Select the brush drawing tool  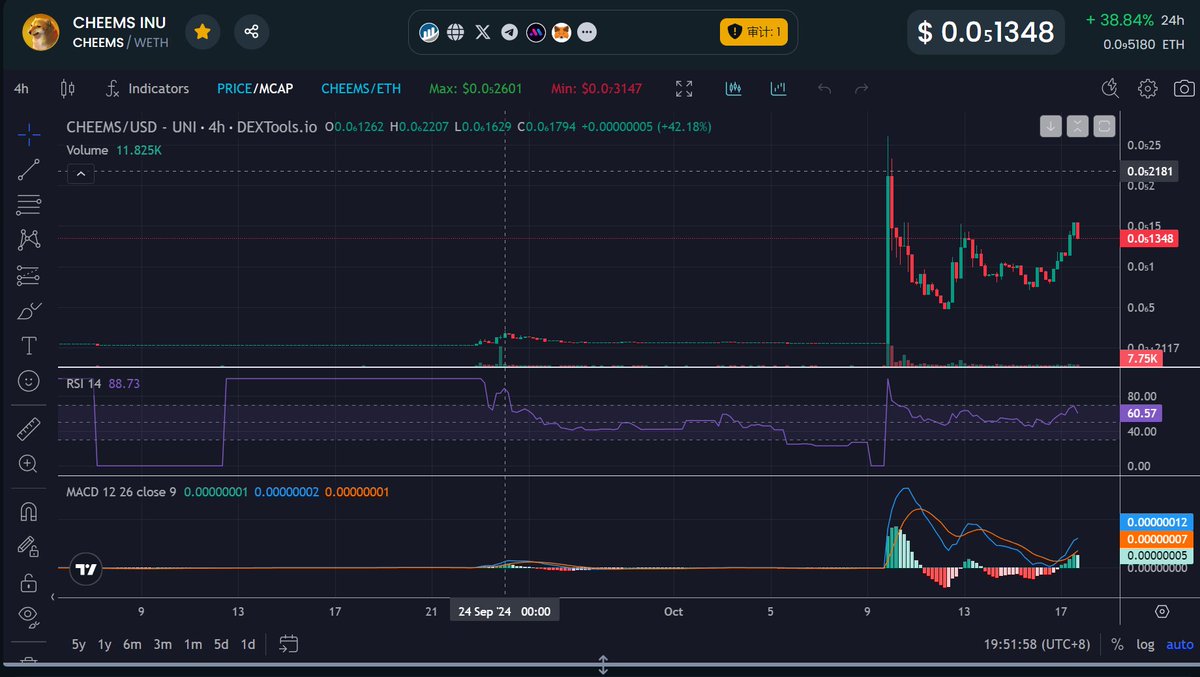(28, 311)
